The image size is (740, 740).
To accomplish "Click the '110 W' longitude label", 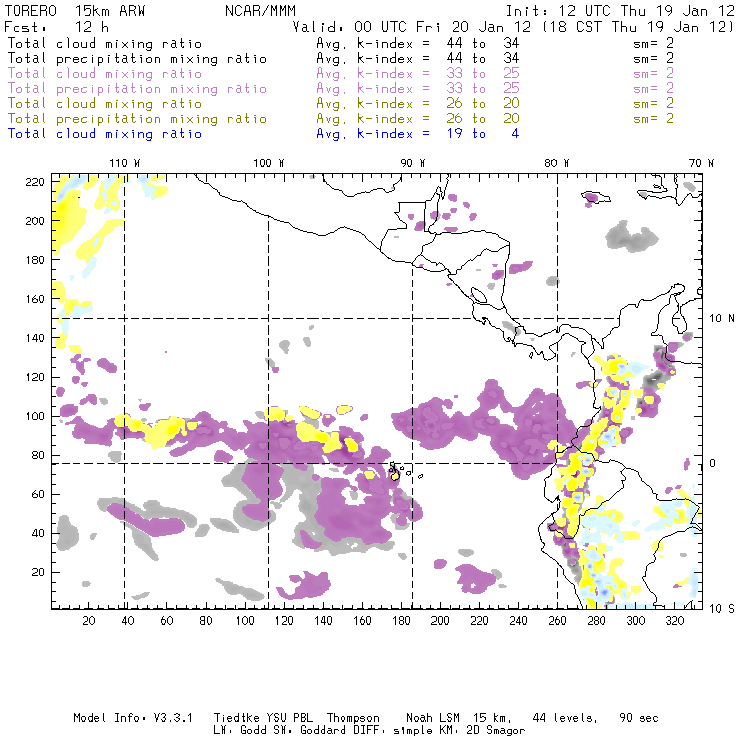I will (x=125, y=163).
